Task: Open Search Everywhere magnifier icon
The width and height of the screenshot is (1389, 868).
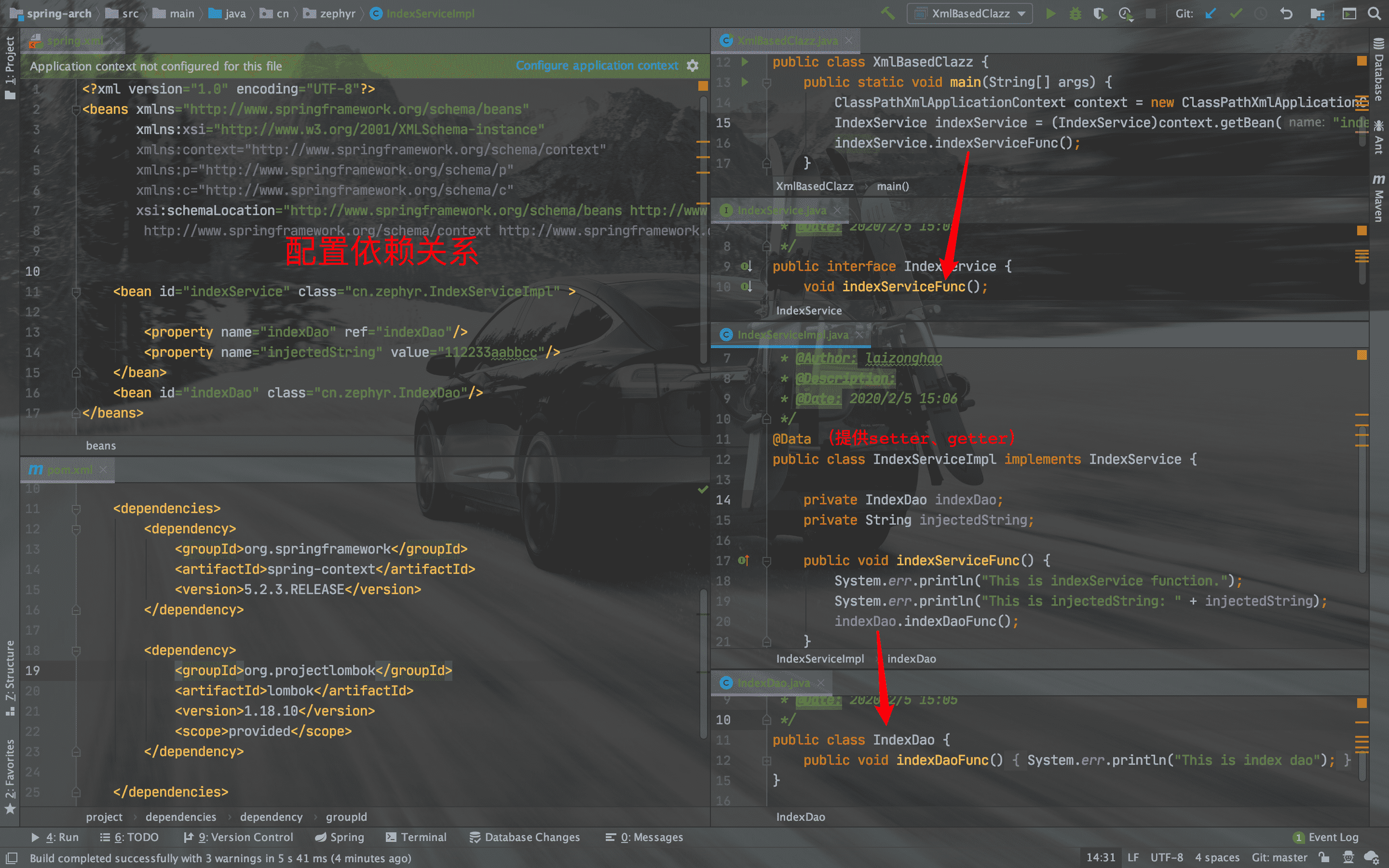Action: (x=1374, y=13)
